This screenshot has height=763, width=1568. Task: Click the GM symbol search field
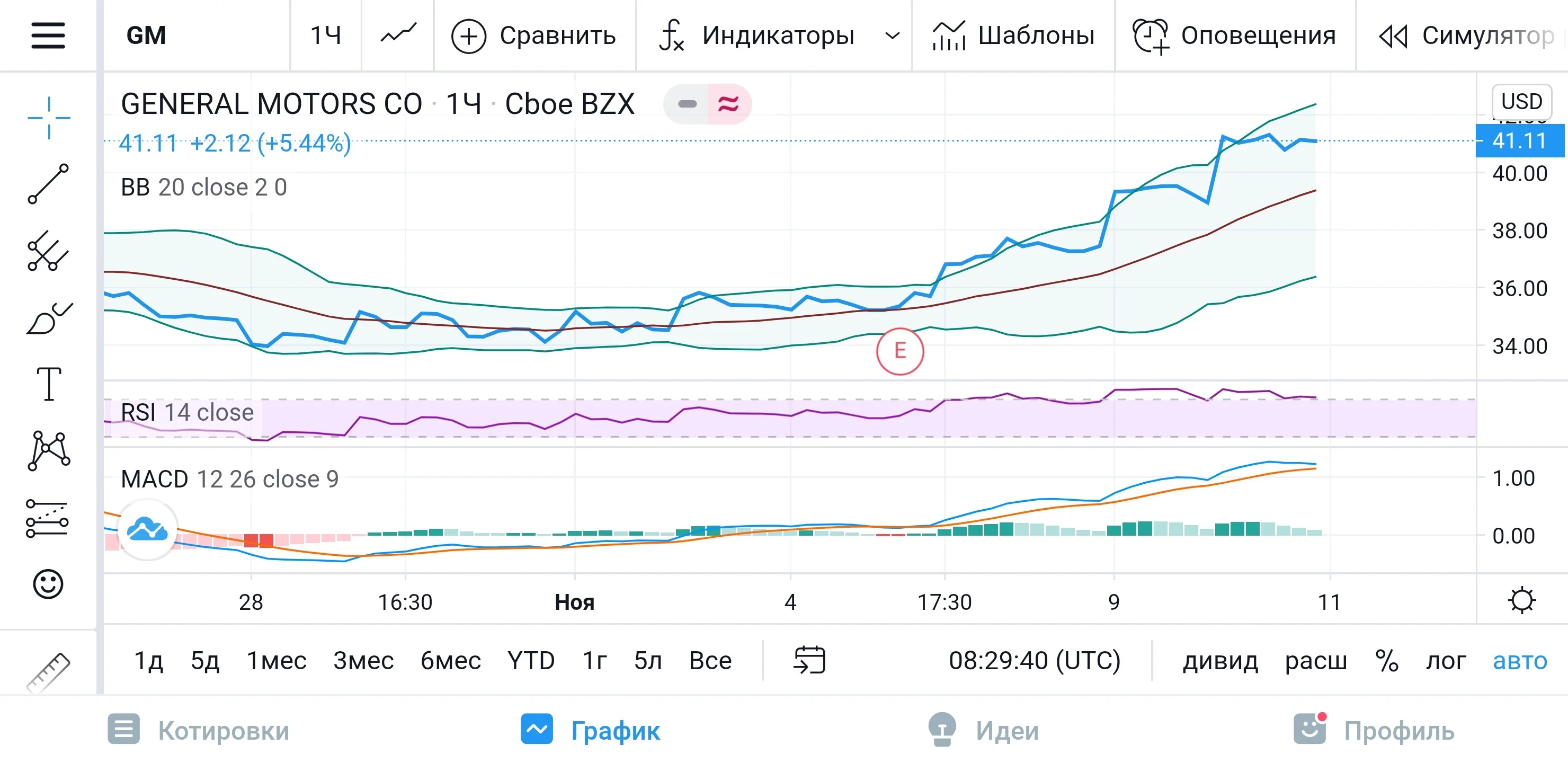coord(197,36)
